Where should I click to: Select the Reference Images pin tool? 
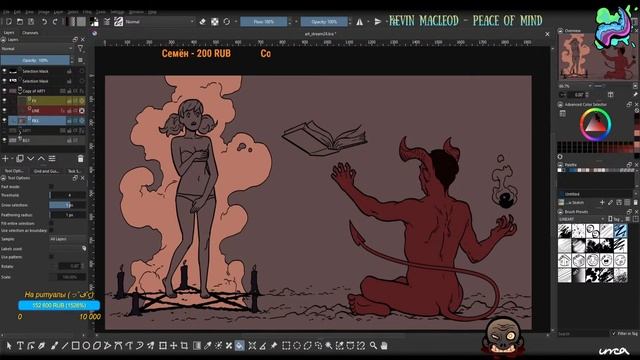(x=274, y=346)
